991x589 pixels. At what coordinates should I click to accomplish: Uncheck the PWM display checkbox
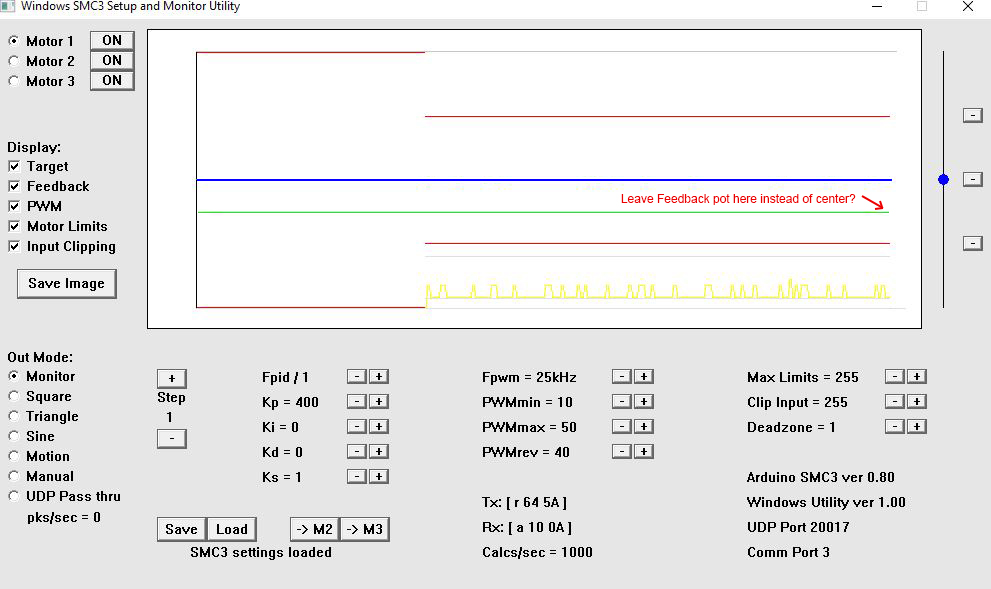14,206
